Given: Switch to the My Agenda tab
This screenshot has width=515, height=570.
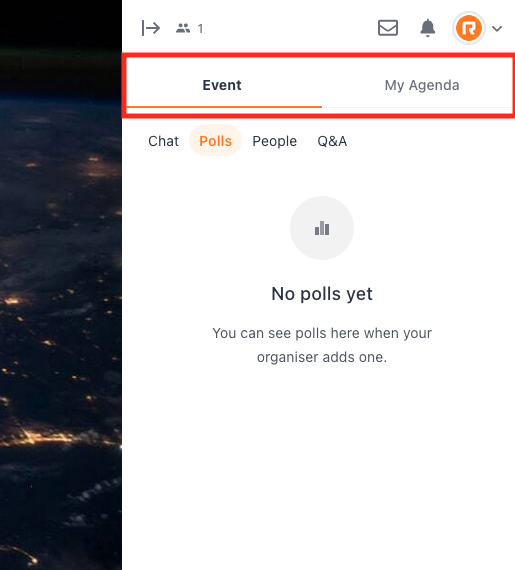Looking at the screenshot, I should [422, 85].
